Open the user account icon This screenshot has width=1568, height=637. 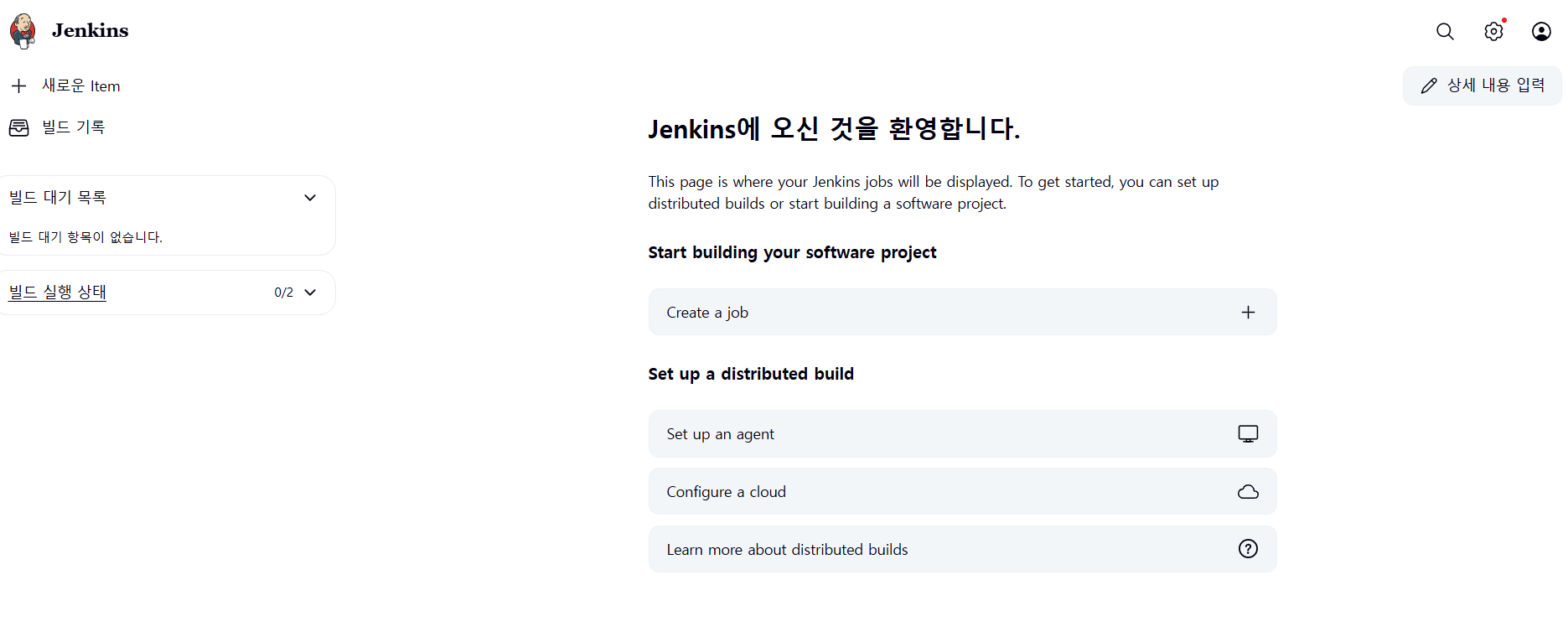point(1541,31)
